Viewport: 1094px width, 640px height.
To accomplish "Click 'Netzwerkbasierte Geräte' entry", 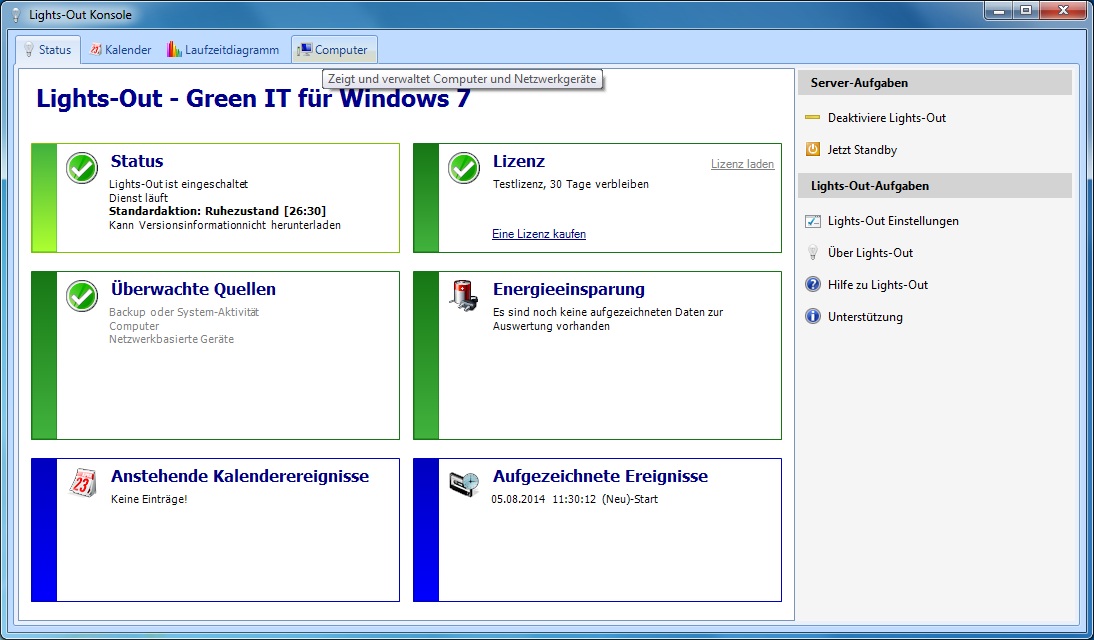I will 172,339.
